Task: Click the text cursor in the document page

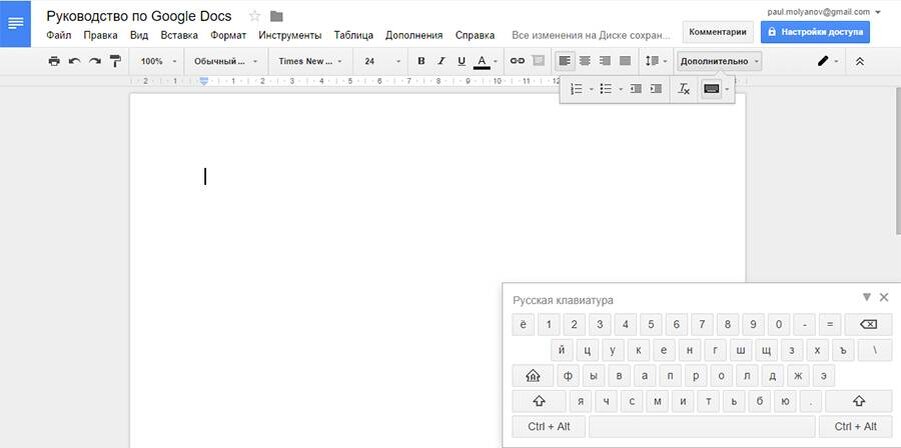Action: (x=205, y=176)
